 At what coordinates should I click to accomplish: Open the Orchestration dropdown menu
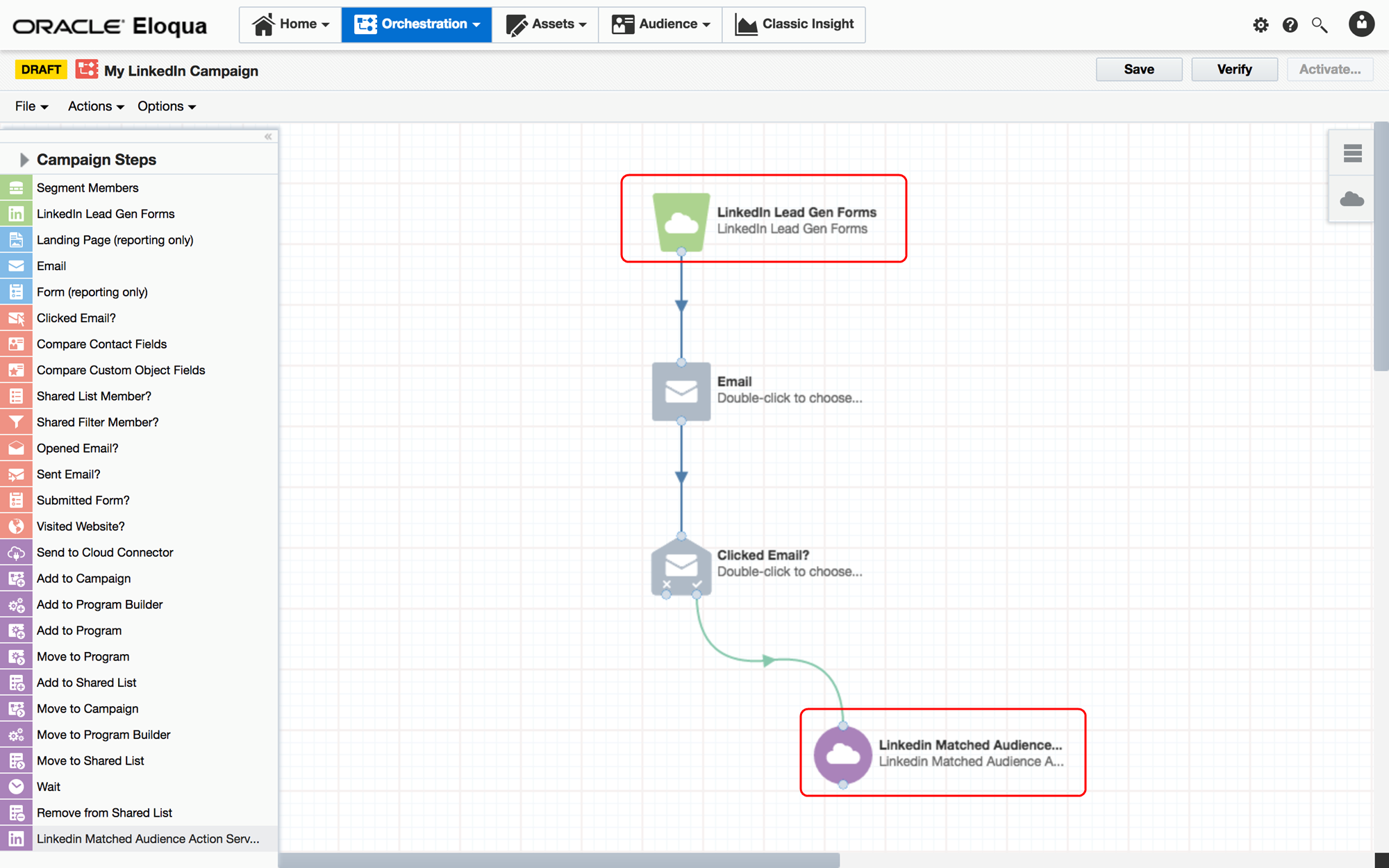tap(417, 24)
